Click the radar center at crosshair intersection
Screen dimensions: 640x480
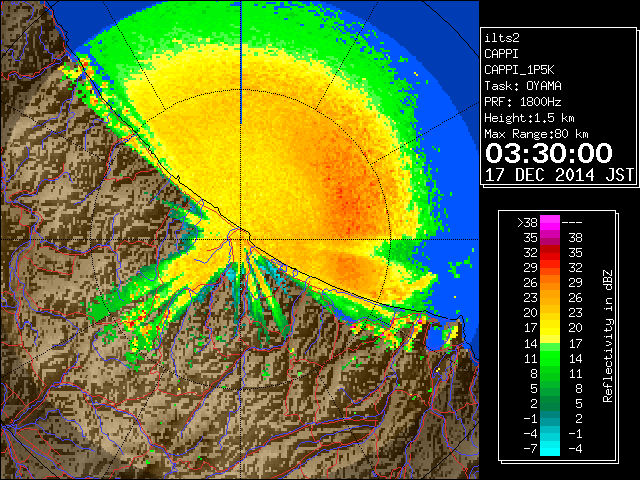pyautogui.click(x=241, y=240)
